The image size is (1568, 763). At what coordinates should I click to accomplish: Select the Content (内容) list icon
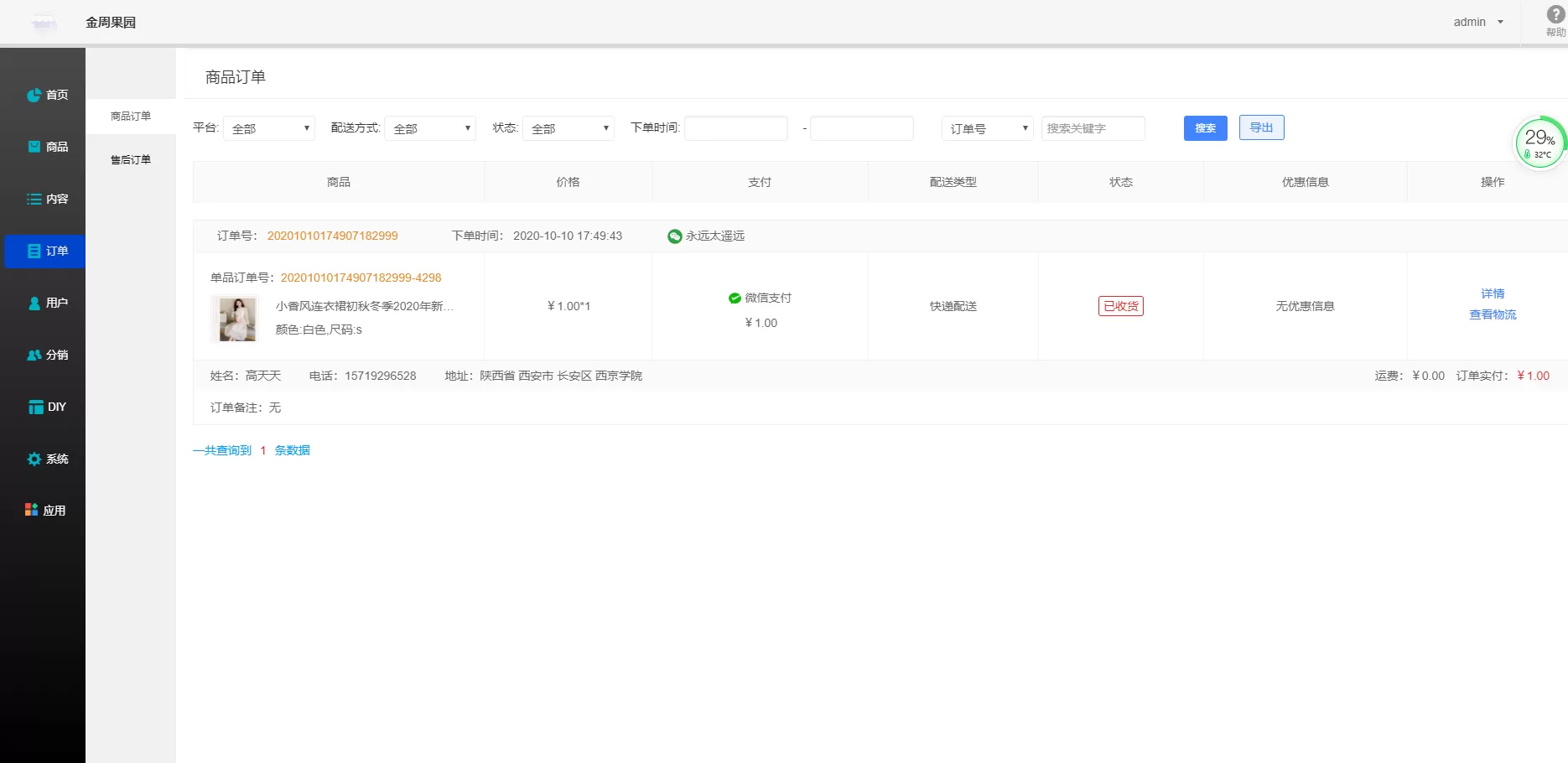coord(34,200)
